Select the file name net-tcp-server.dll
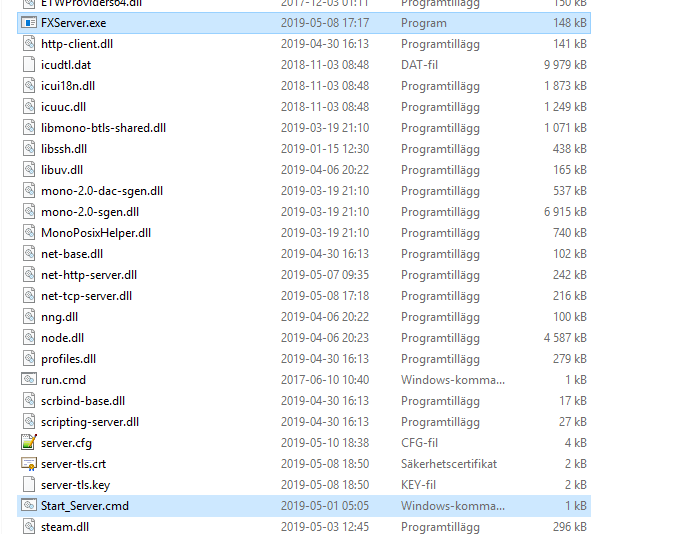 click(x=87, y=296)
